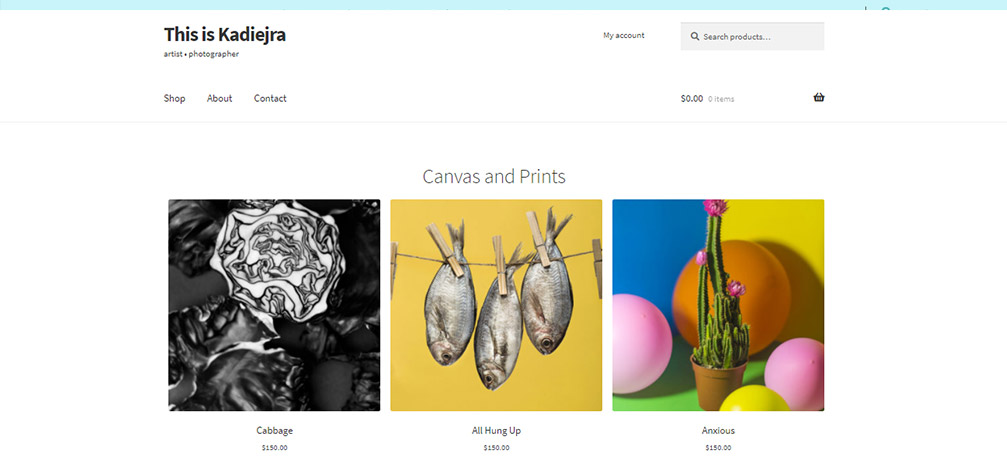1007x460 pixels.
Task: Click the All Hung Up product title
Action: pos(496,431)
